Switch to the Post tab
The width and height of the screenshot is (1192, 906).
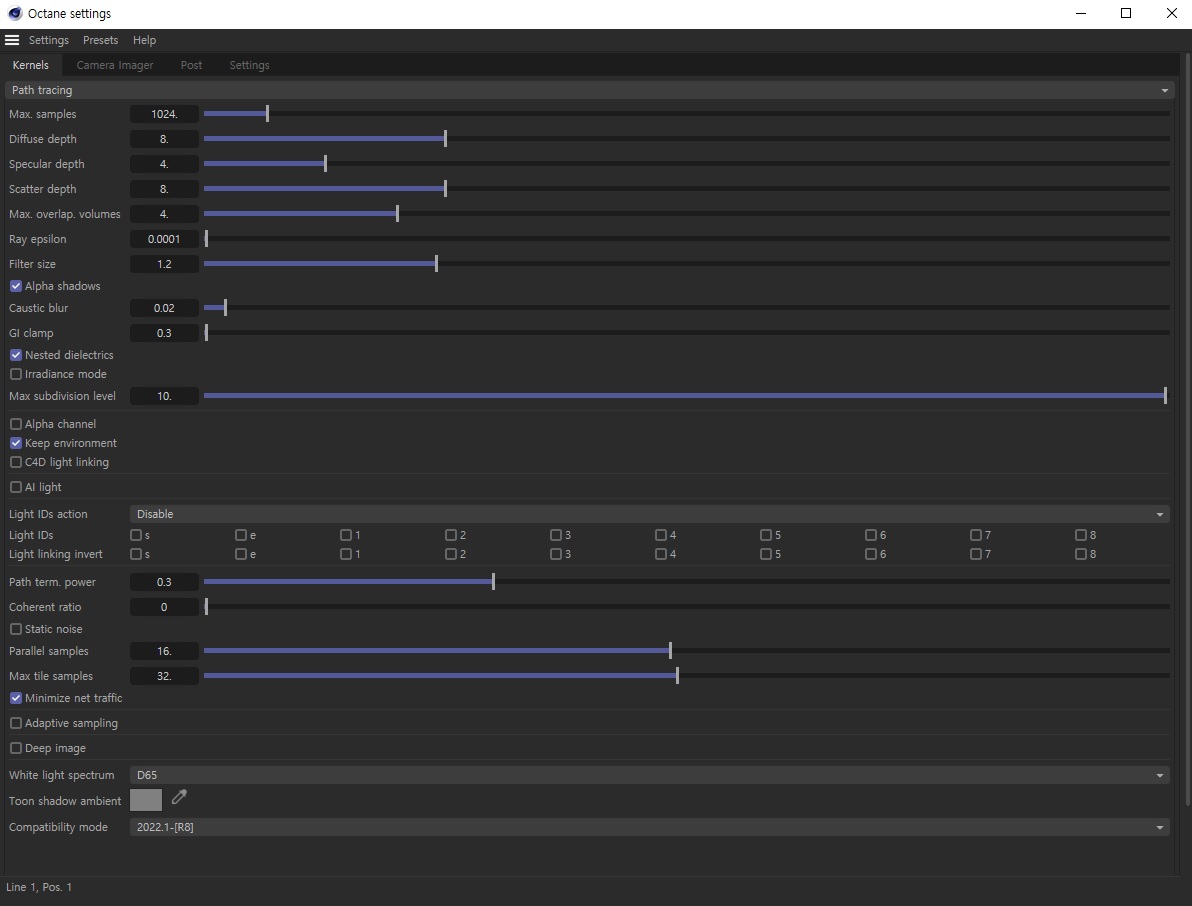pos(192,65)
